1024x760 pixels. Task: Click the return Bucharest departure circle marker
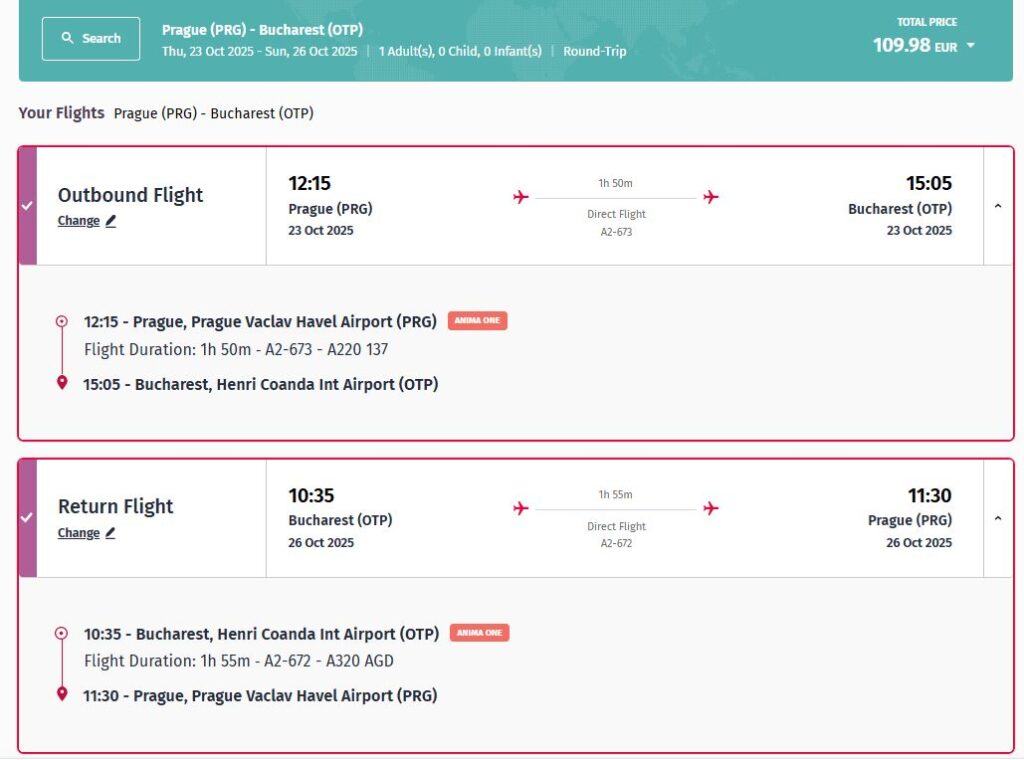point(62,634)
